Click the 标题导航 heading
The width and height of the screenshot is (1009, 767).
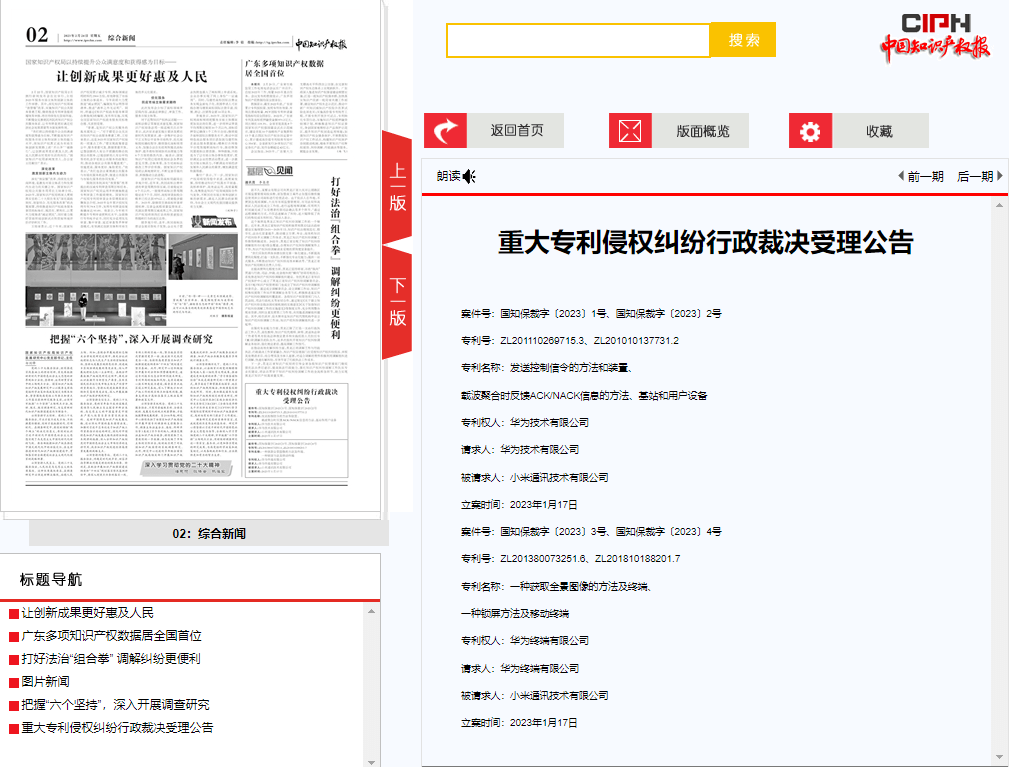51,580
